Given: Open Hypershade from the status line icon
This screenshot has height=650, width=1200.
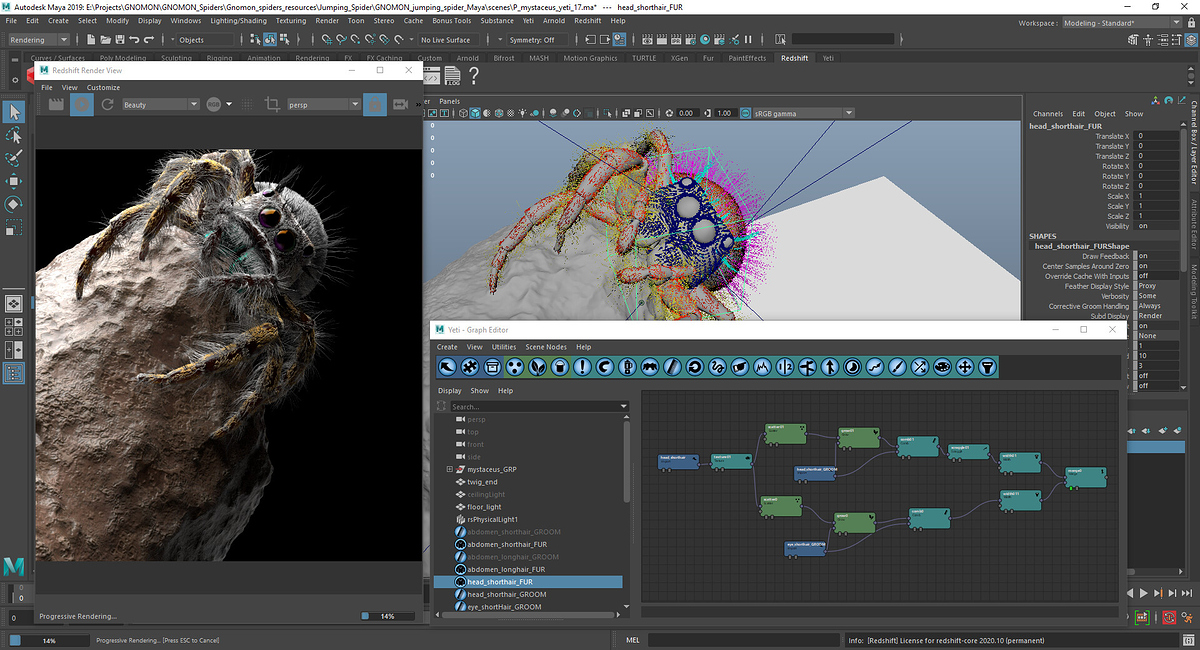Looking at the screenshot, I should (705, 40).
